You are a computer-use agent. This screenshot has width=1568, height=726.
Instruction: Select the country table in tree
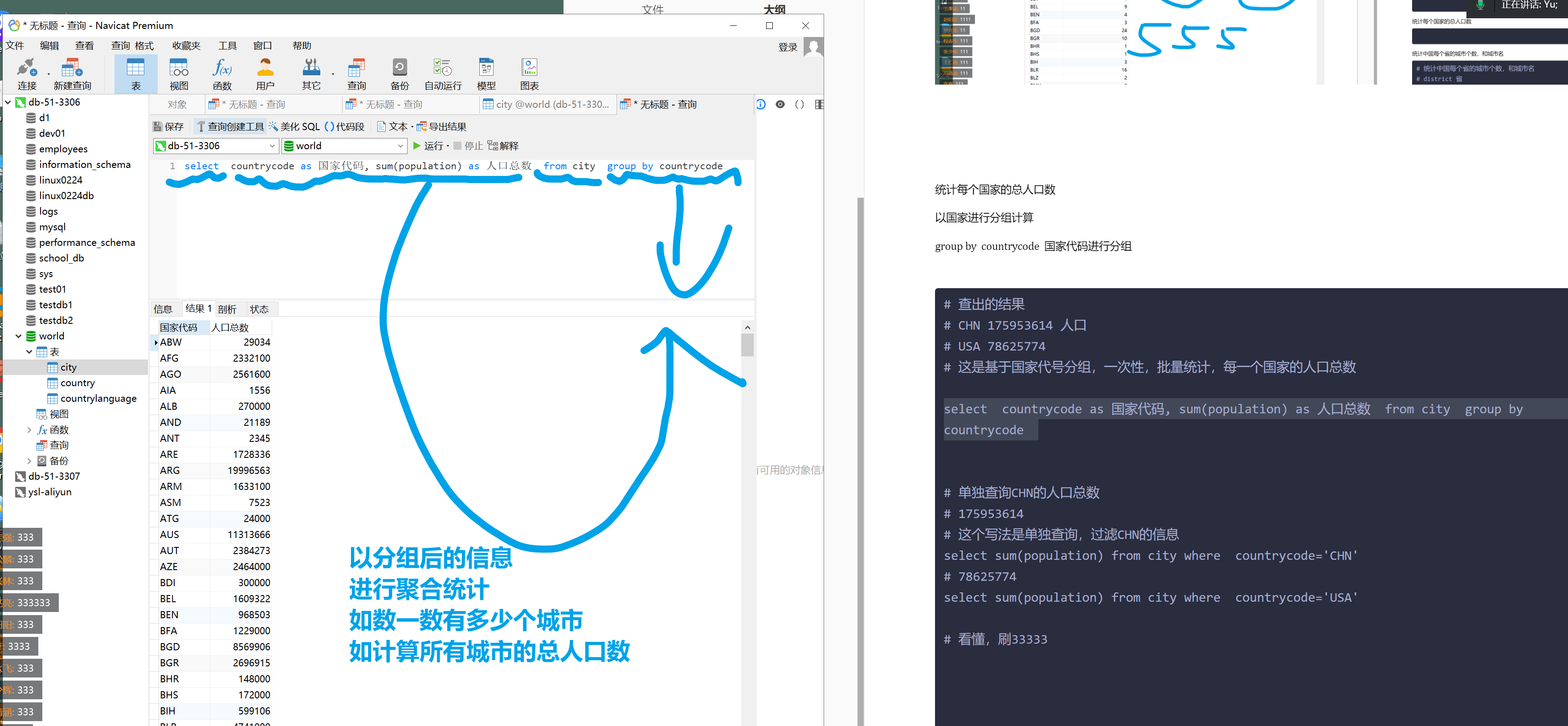78,383
